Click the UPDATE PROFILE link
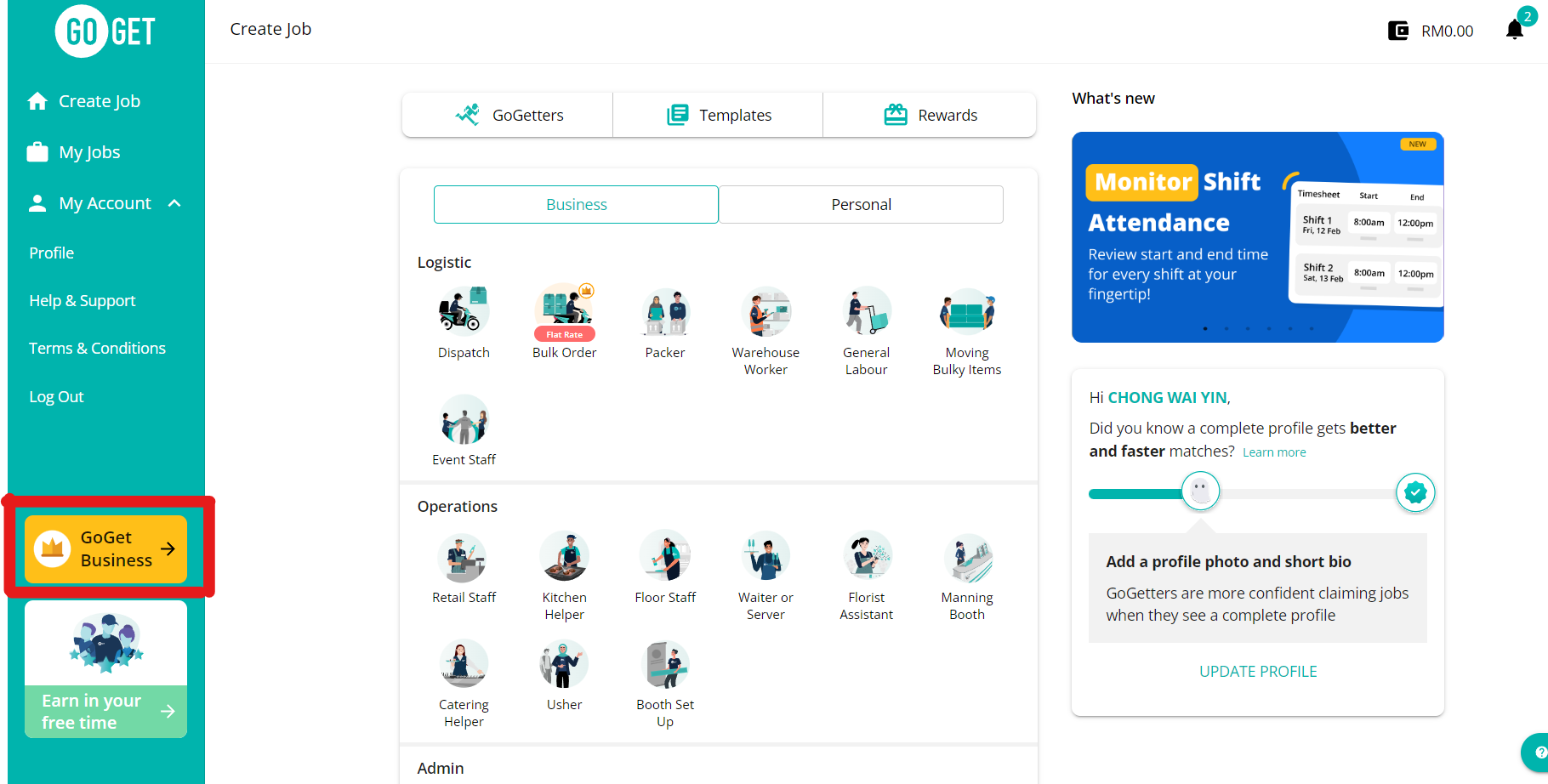This screenshot has width=1548, height=784. (x=1258, y=671)
